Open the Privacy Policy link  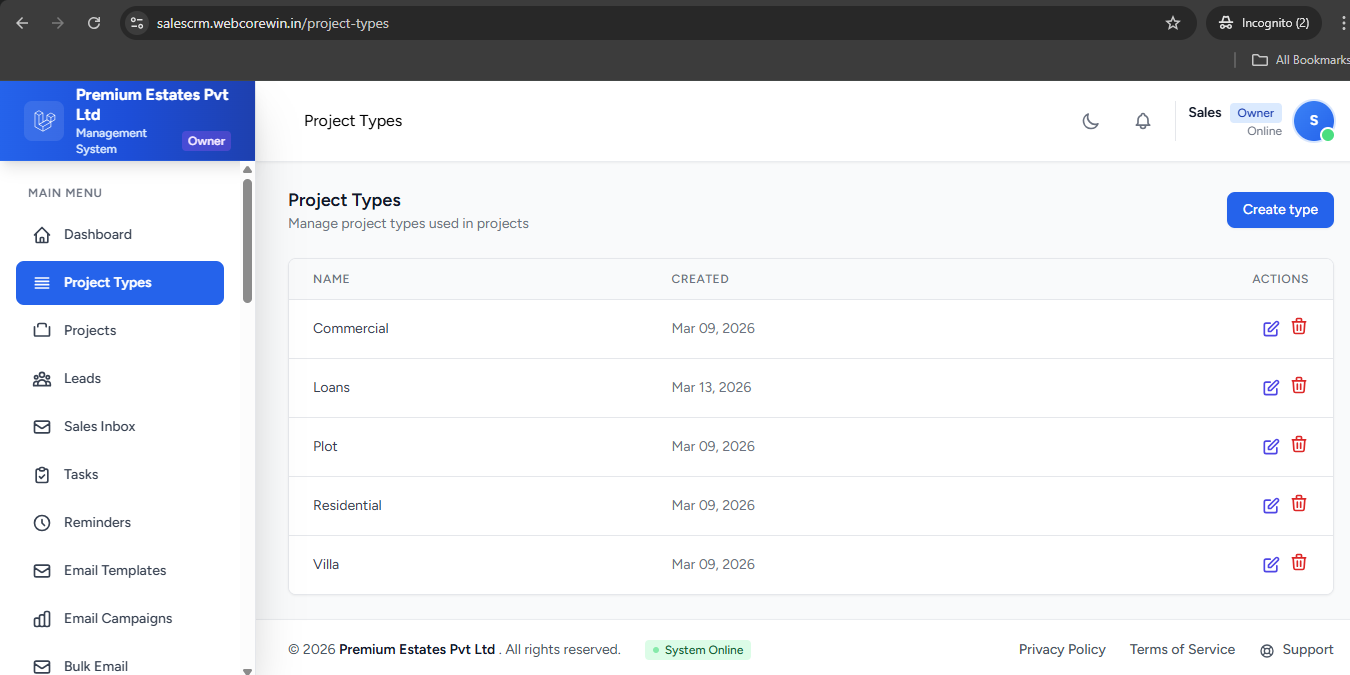(1062, 649)
